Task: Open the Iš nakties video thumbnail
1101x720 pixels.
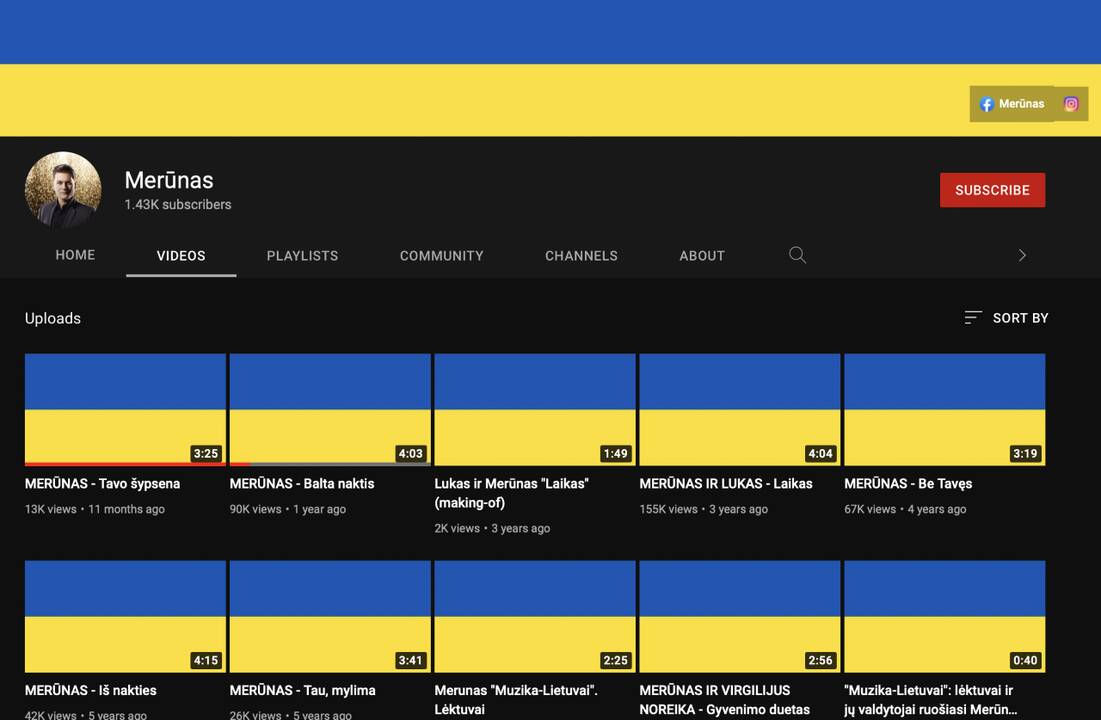Action: pos(126,616)
